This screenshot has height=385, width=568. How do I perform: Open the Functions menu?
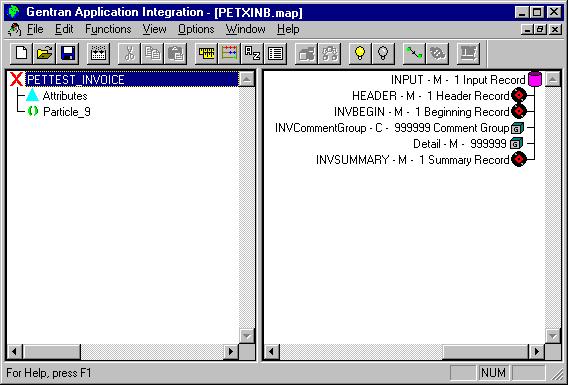(x=108, y=29)
